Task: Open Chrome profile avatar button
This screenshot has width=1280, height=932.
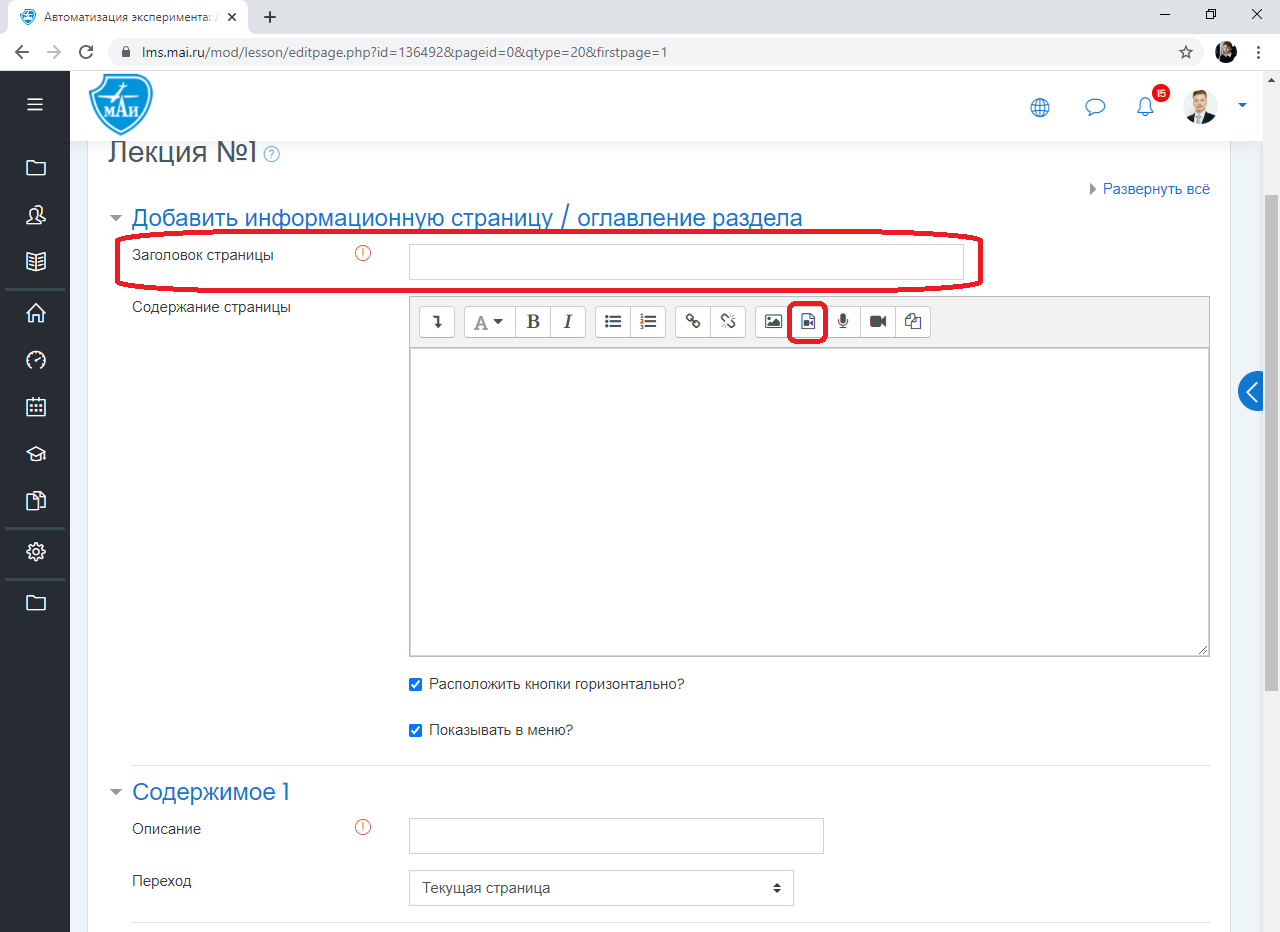Action: coord(1226,52)
